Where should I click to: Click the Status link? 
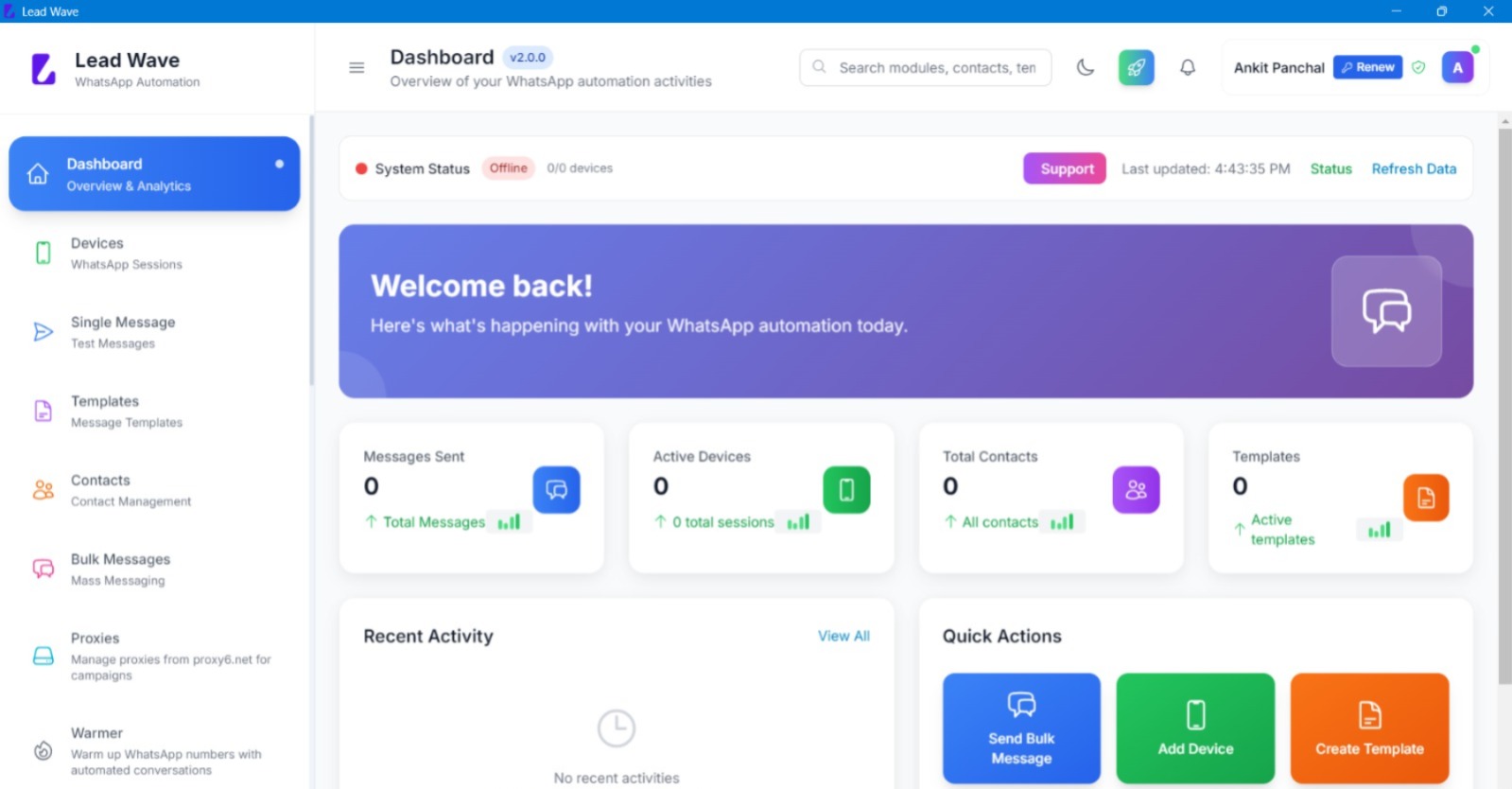pyautogui.click(x=1330, y=168)
